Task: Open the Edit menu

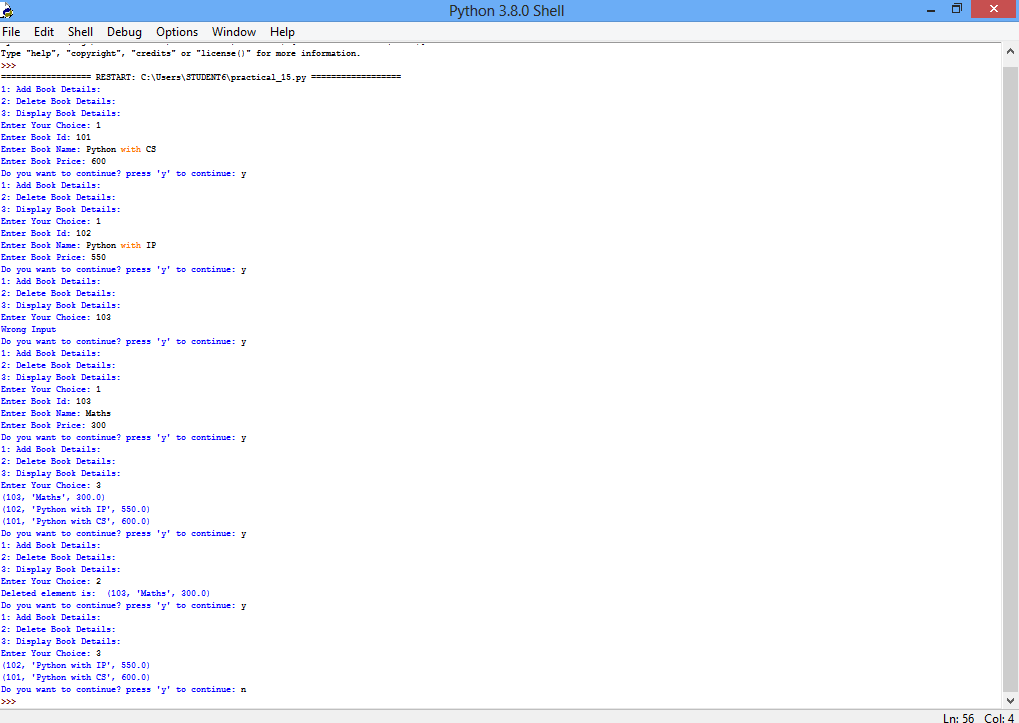Action: (x=44, y=31)
